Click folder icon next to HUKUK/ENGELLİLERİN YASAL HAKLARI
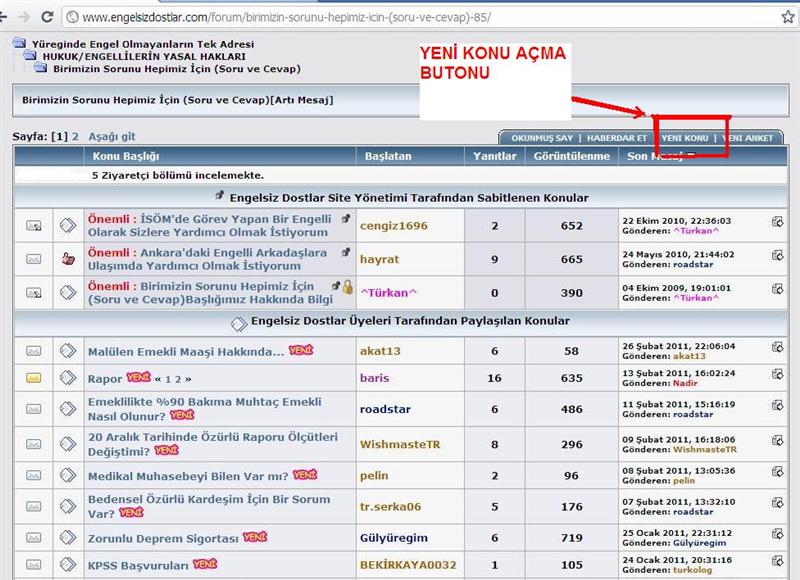800x580 pixels. [x=30, y=57]
